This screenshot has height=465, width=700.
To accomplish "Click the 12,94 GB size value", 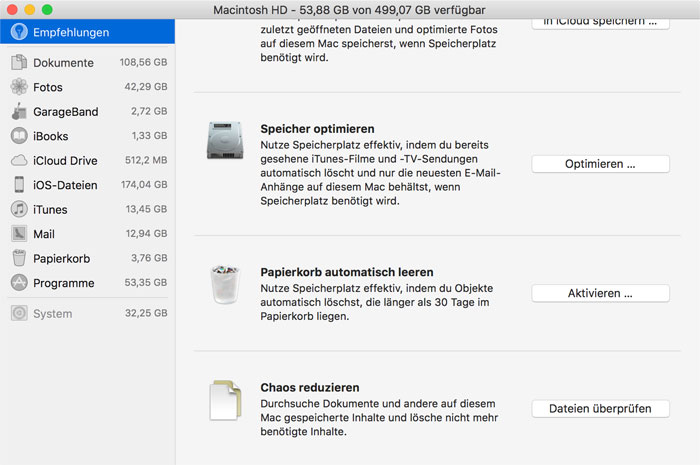I will pos(146,233).
